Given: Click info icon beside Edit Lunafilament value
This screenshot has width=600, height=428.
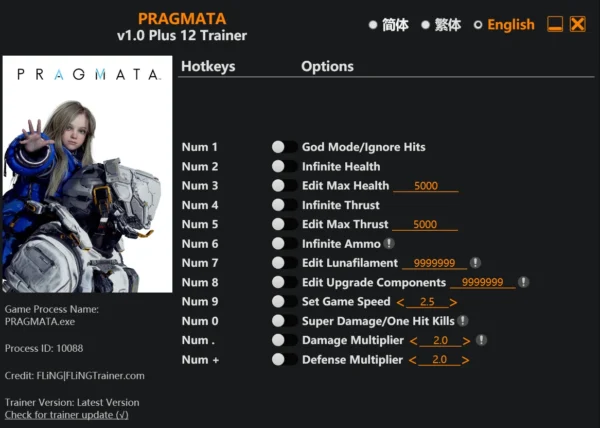Looking at the screenshot, I should pos(475,263).
